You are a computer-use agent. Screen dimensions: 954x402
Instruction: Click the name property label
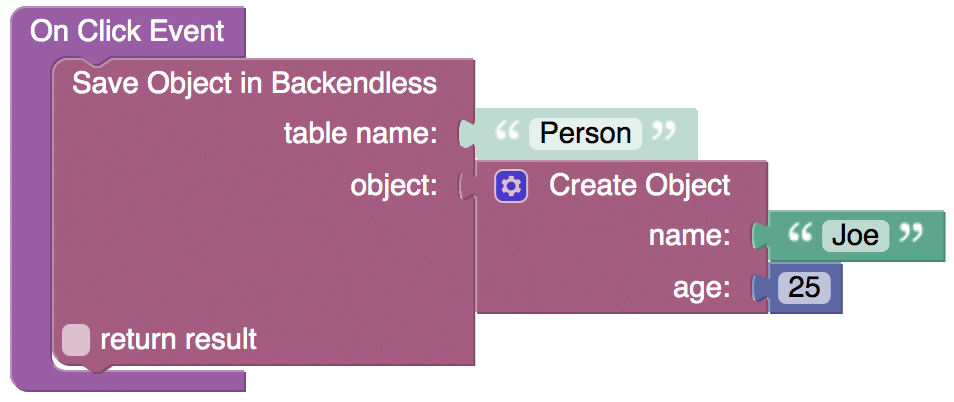click(x=689, y=237)
